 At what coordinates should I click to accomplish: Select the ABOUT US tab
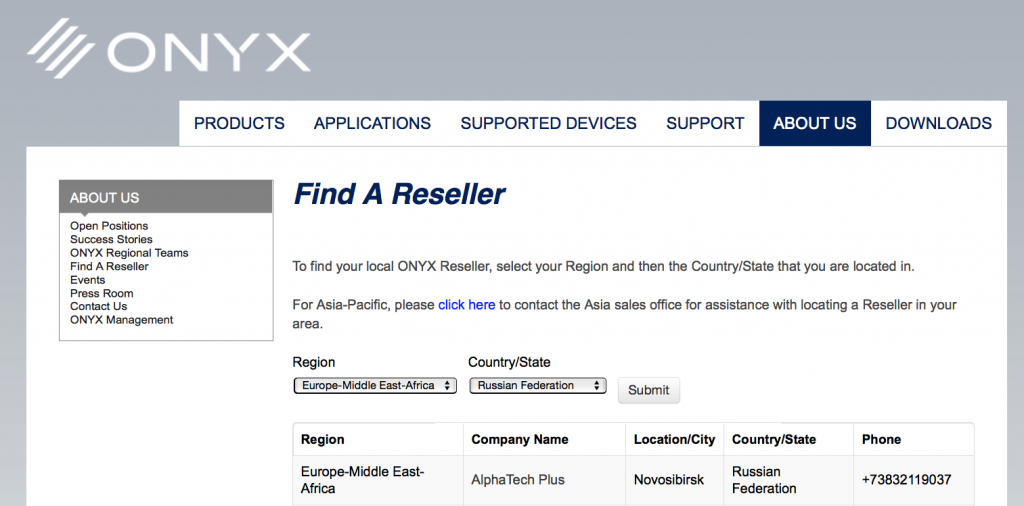coord(814,123)
